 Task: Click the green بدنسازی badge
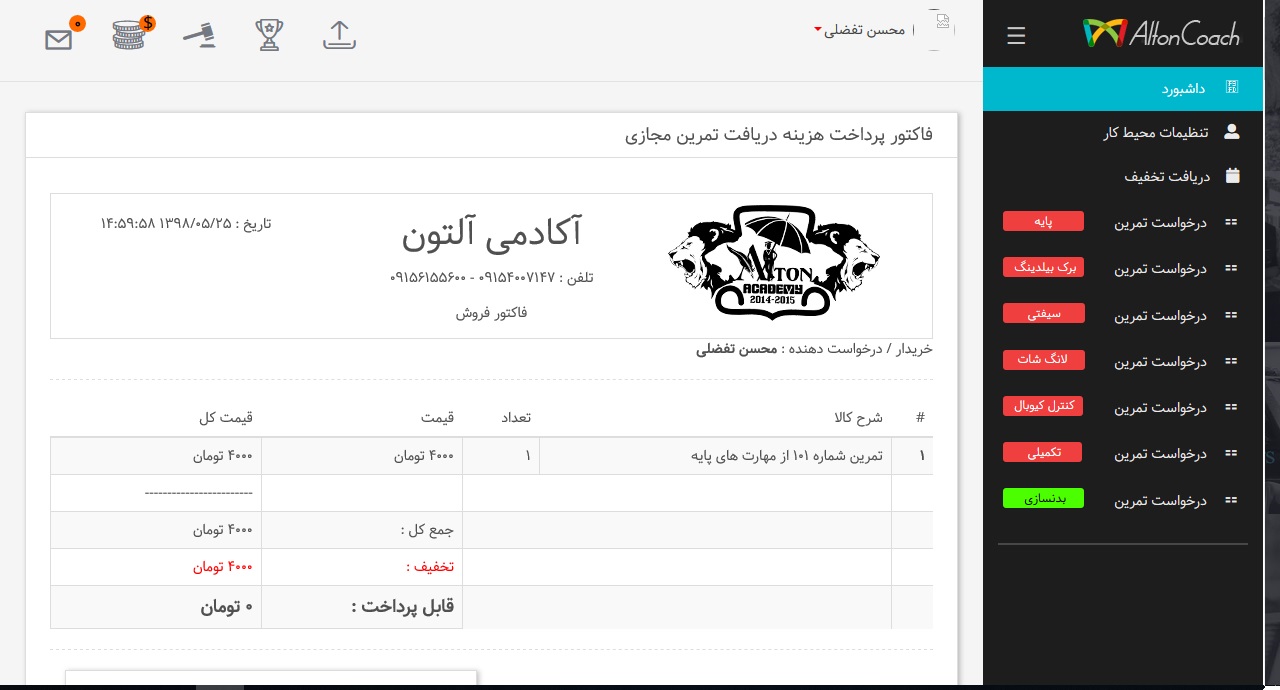tap(1043, 498)
